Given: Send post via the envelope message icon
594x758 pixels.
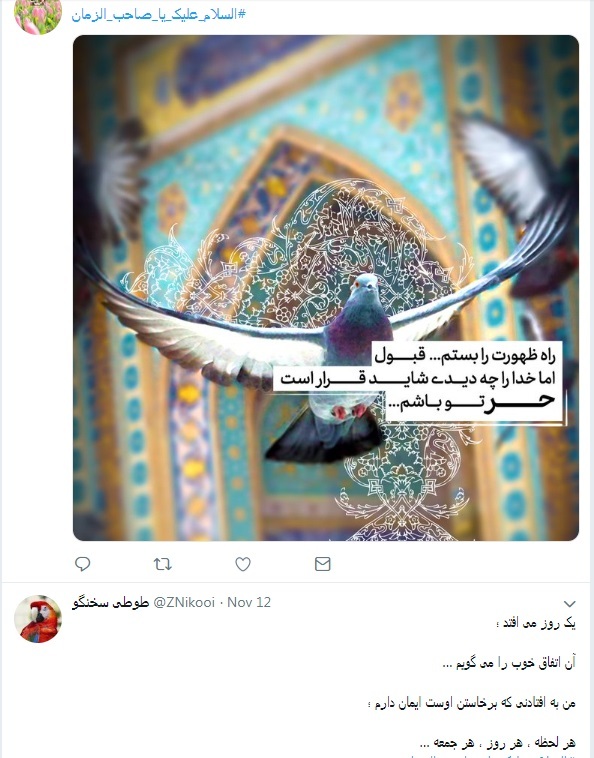Looking at the screenshot, I should (x=322, y=564).
